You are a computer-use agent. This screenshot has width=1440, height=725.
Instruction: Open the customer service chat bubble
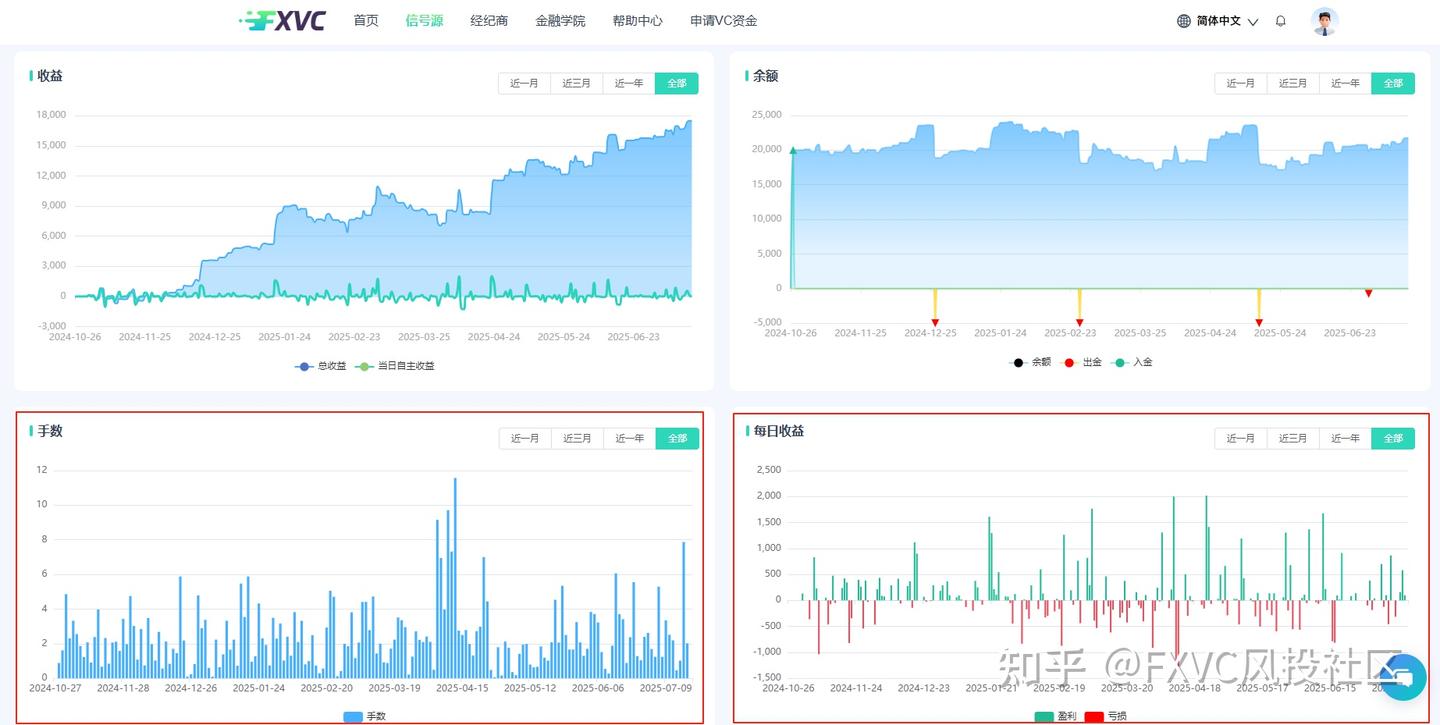pos(1402,677)
